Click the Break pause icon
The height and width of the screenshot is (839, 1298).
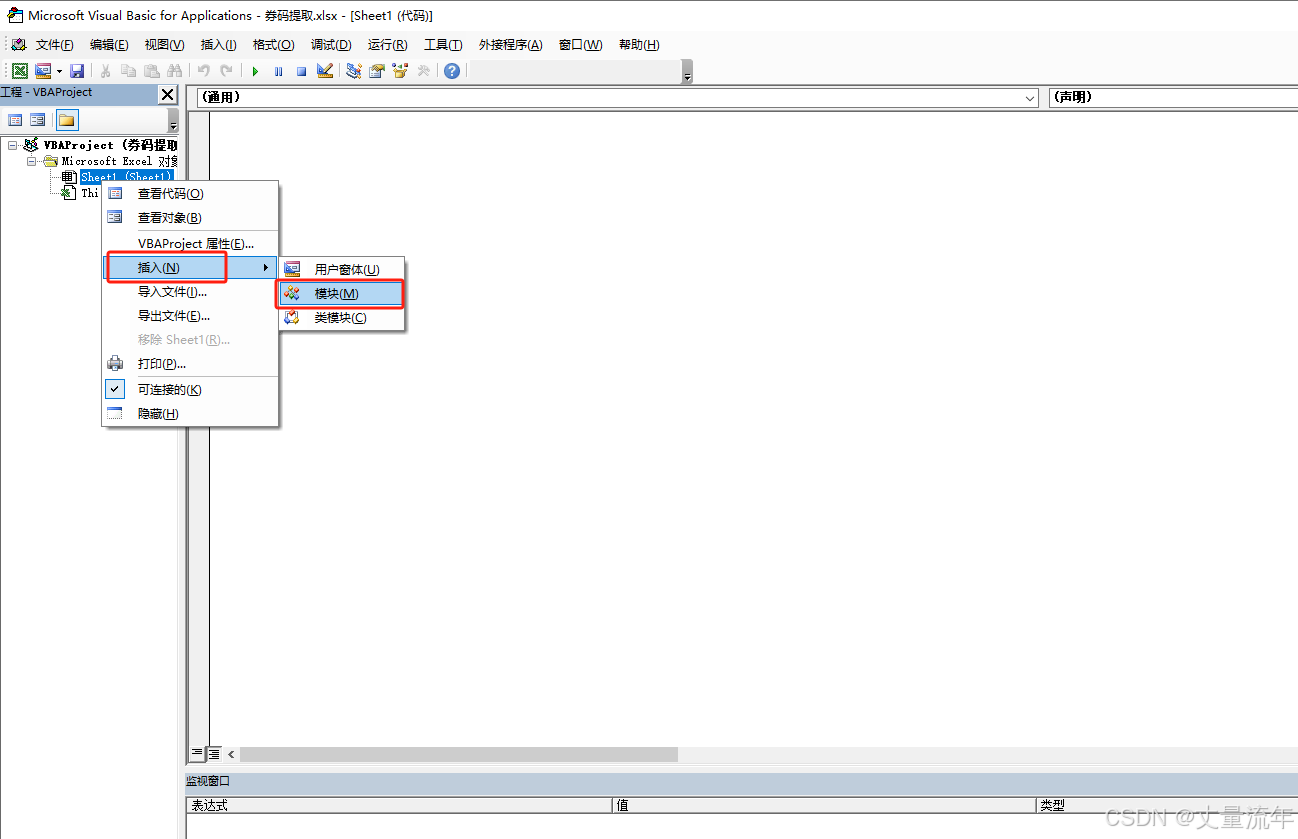pos(278,71)
